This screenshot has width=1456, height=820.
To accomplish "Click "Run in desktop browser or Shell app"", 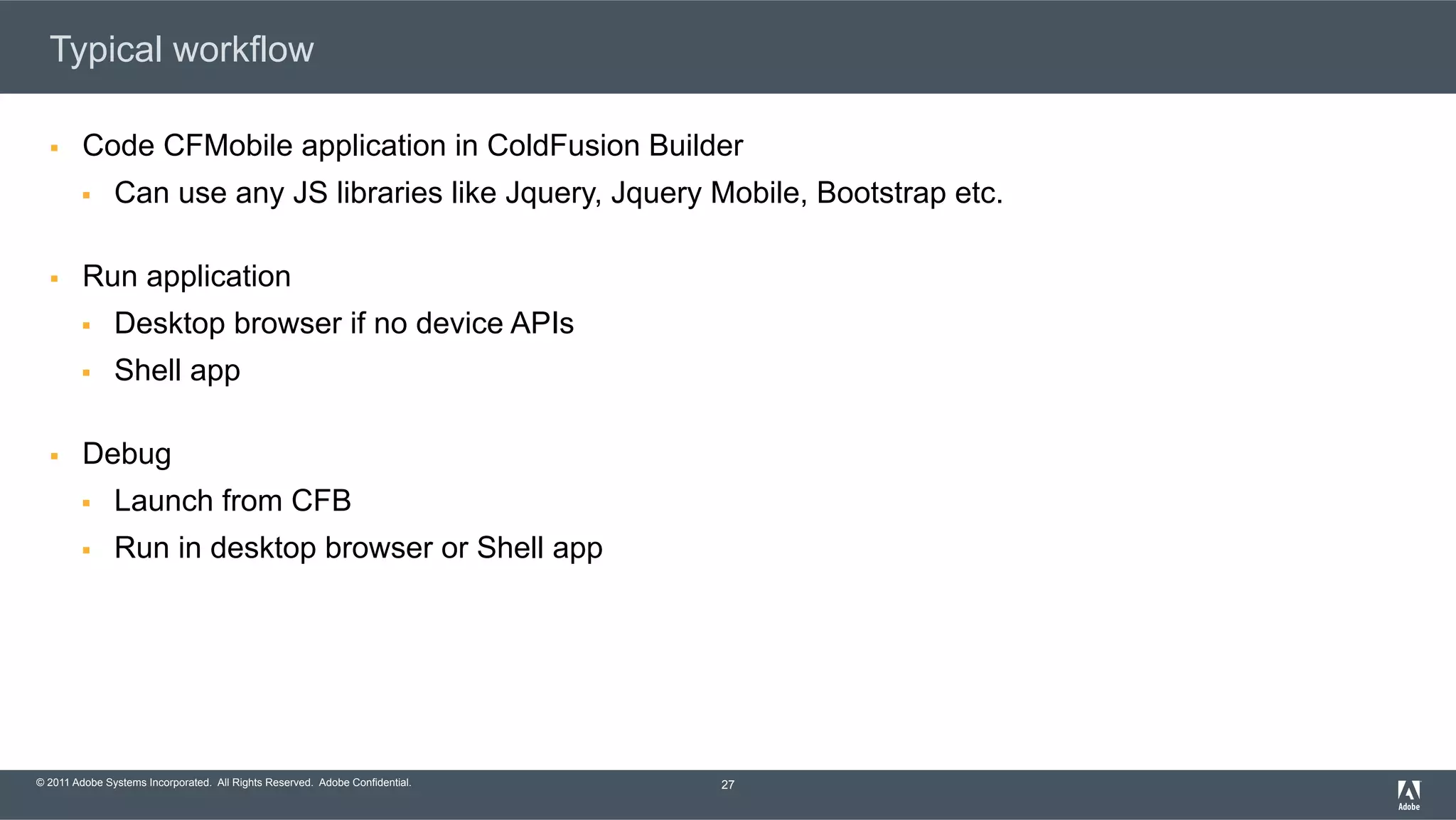I will [x=358, y=548].
